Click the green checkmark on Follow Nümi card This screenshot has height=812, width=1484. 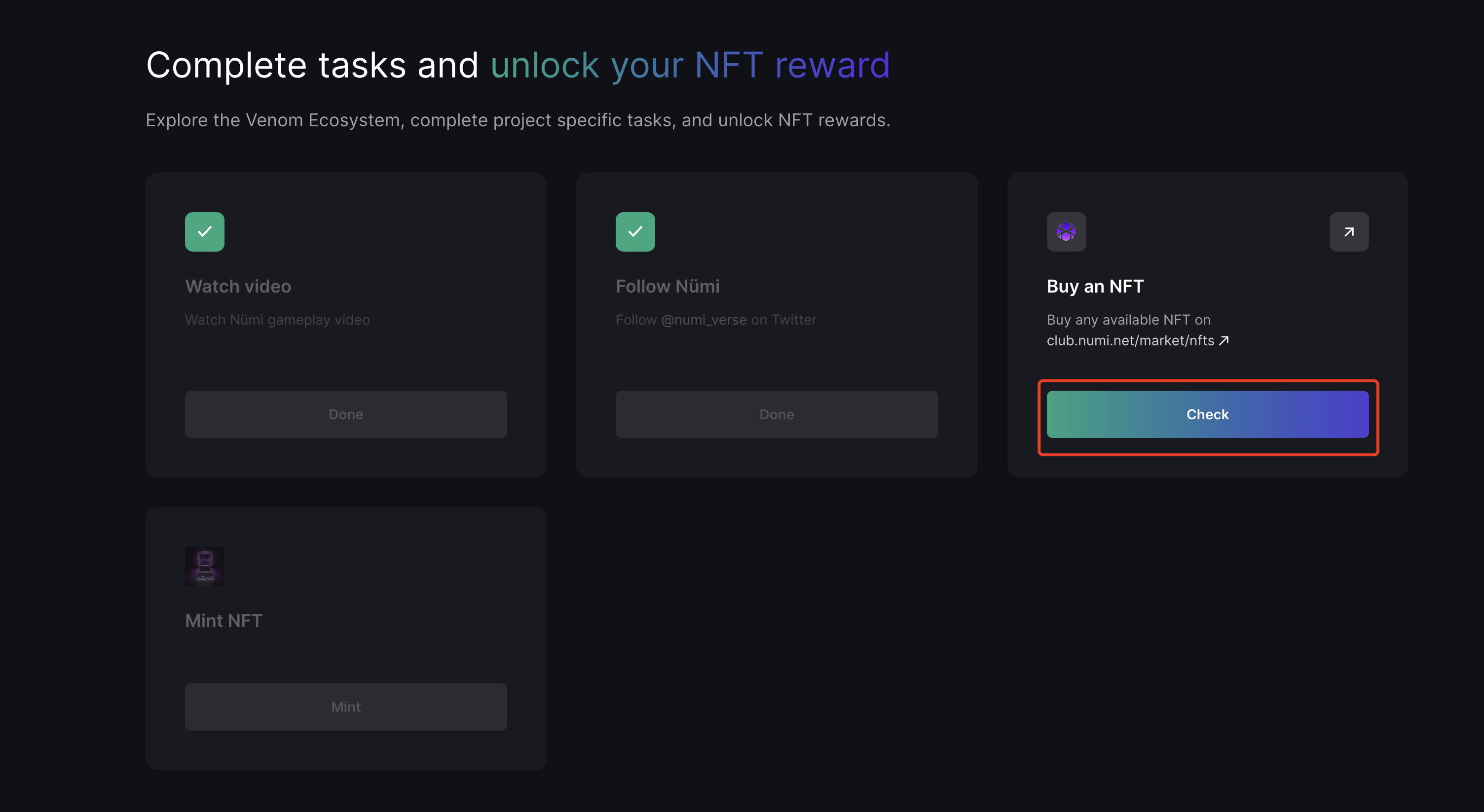click(635, 231)
